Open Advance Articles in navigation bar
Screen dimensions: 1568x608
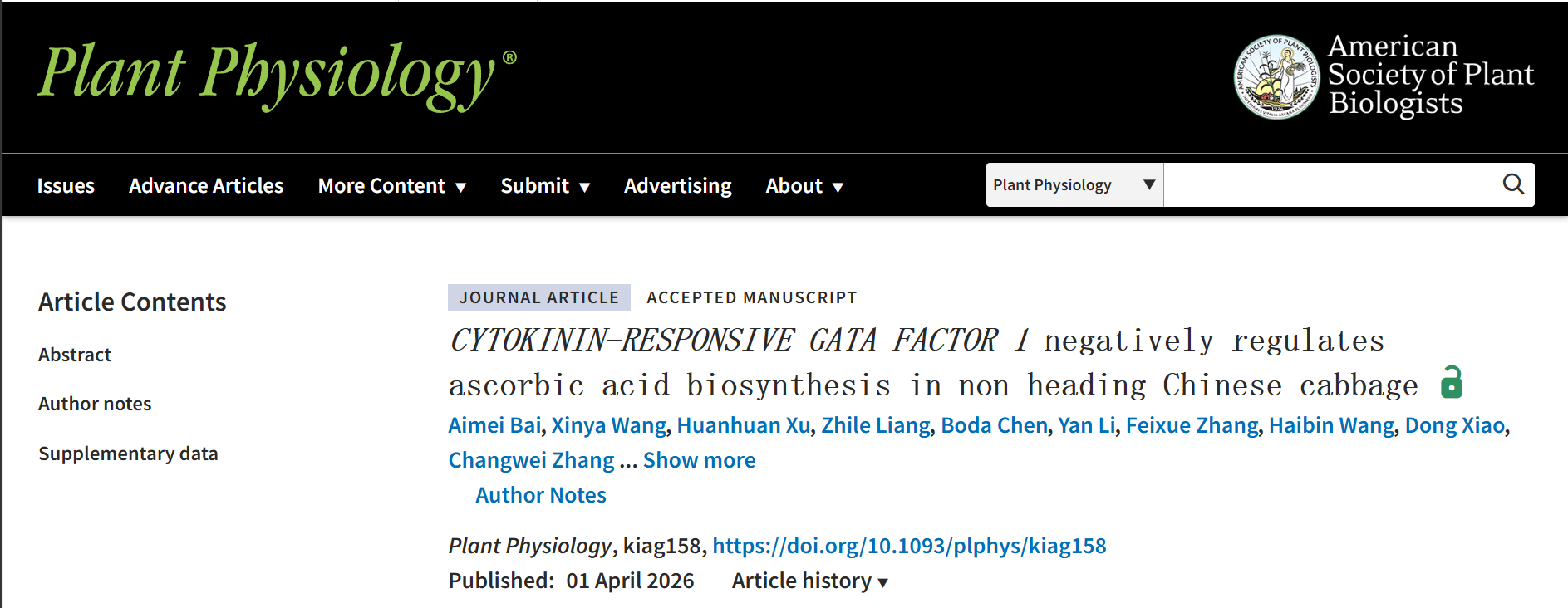tap(206, 186)
